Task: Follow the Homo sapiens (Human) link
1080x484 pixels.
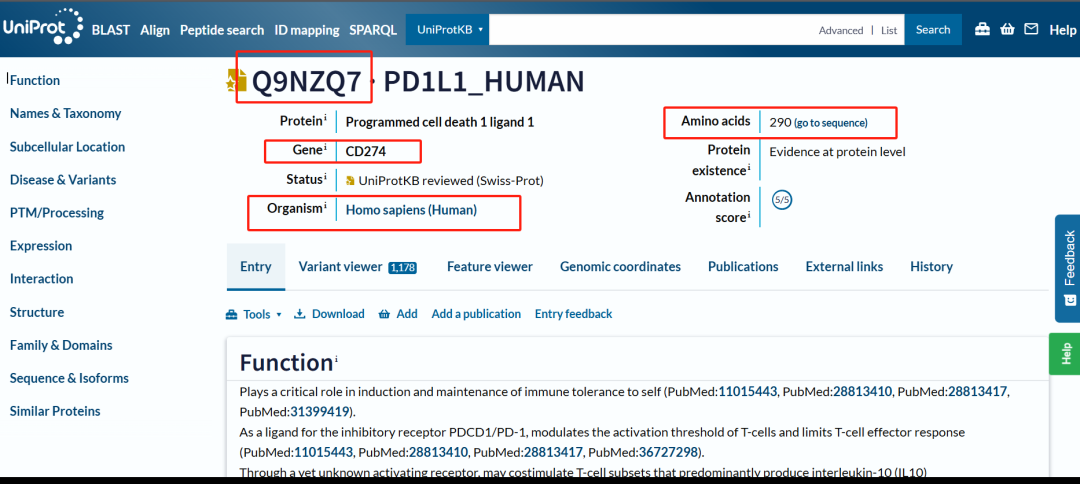Action: (411, 210)
